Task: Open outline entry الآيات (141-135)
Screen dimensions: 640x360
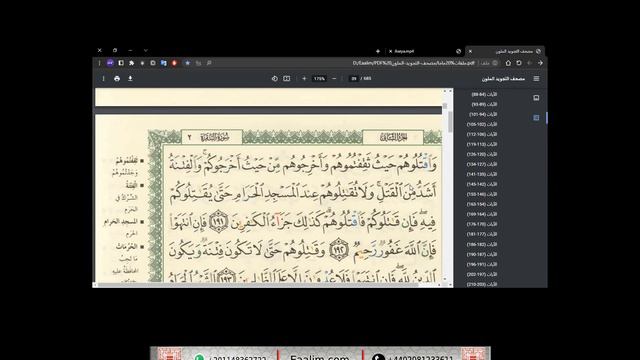Action: pos(482,174)
